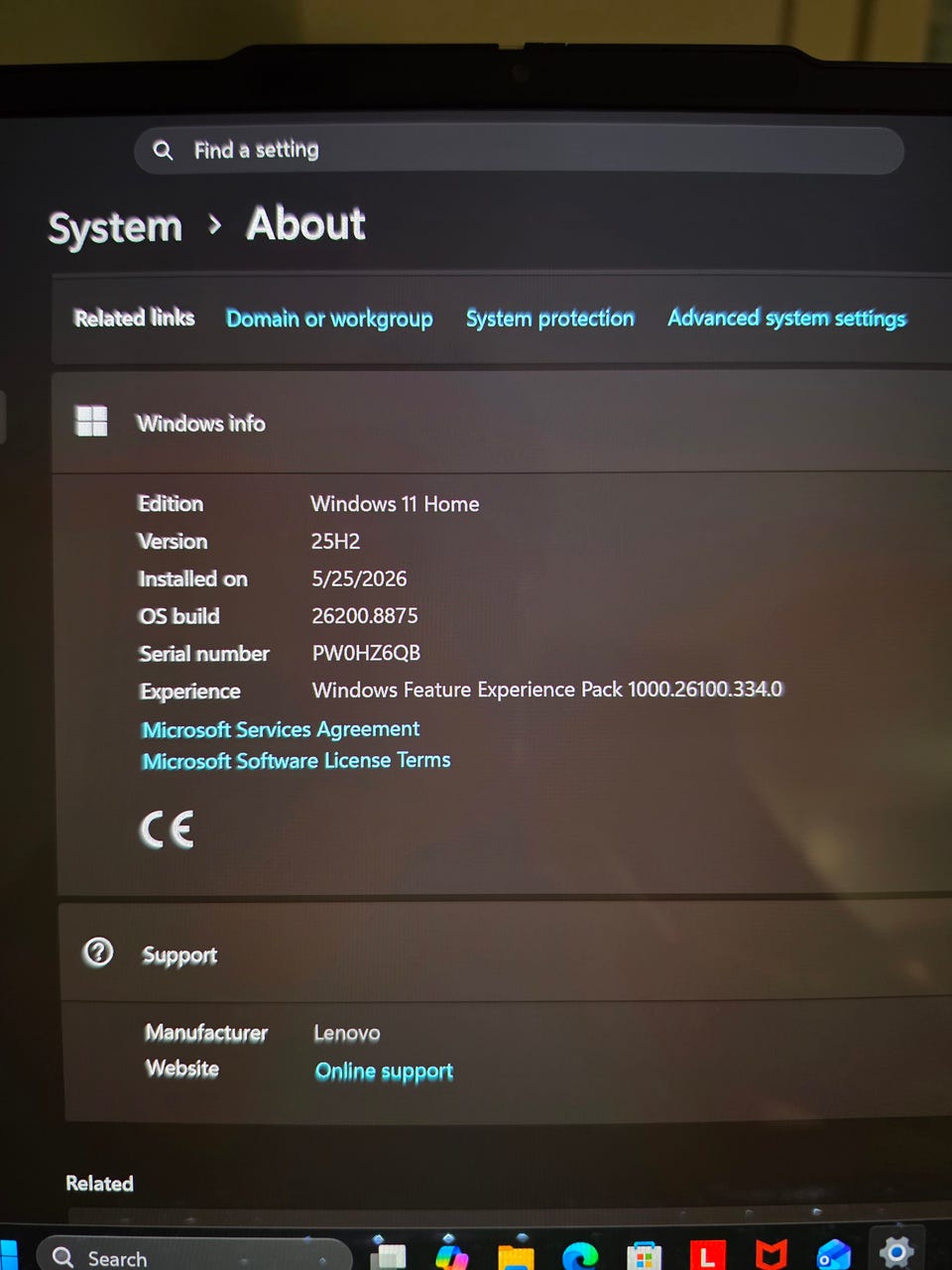Click the Settings gear on the taskbar
952x1270 pixels.
(x=896, y=1252)
